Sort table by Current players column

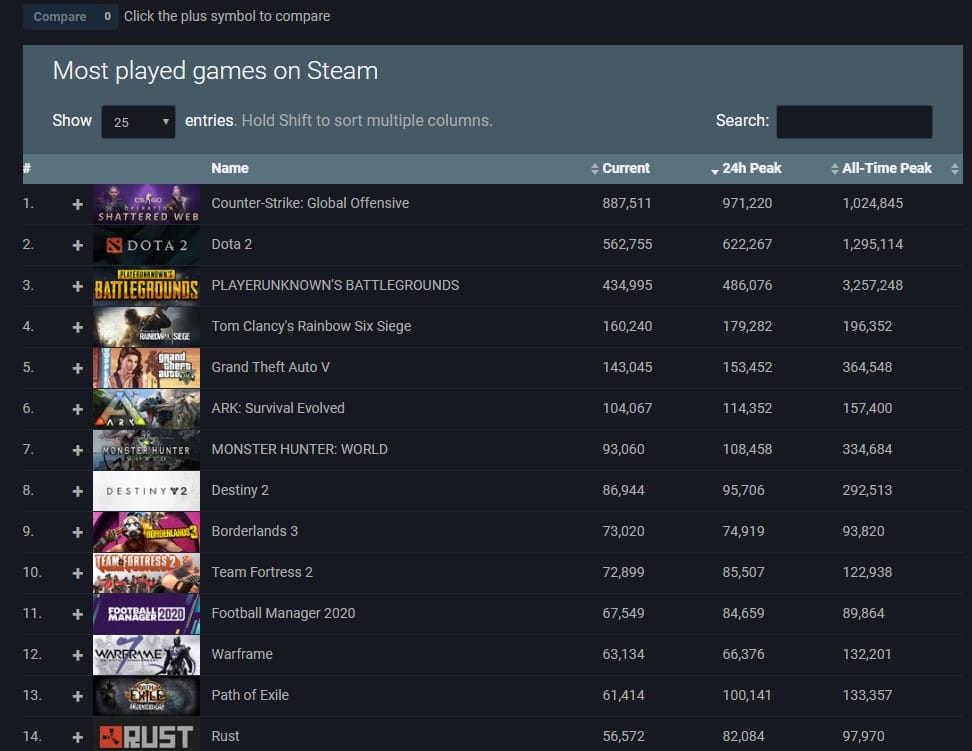coord(625,168)
